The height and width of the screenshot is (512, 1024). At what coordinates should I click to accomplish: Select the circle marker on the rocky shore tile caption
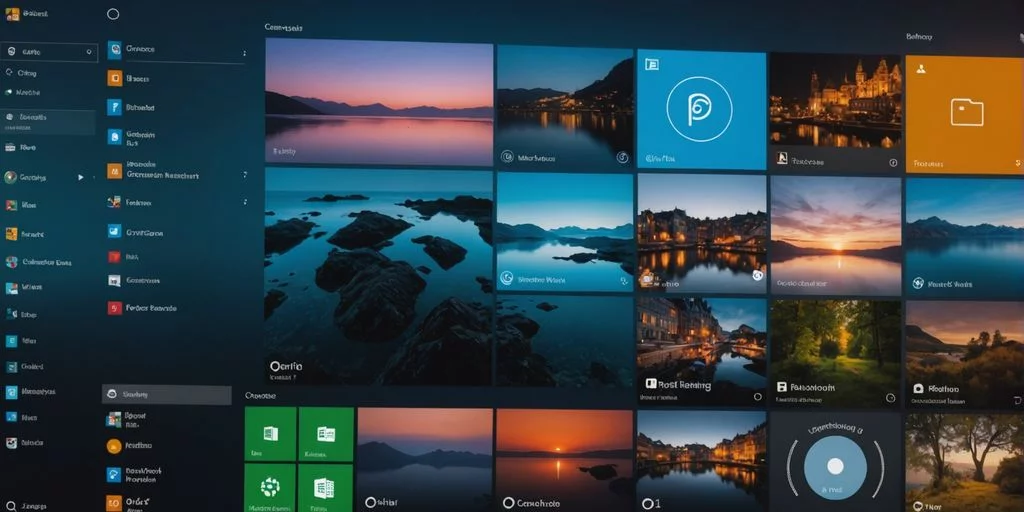pos(276,366)
